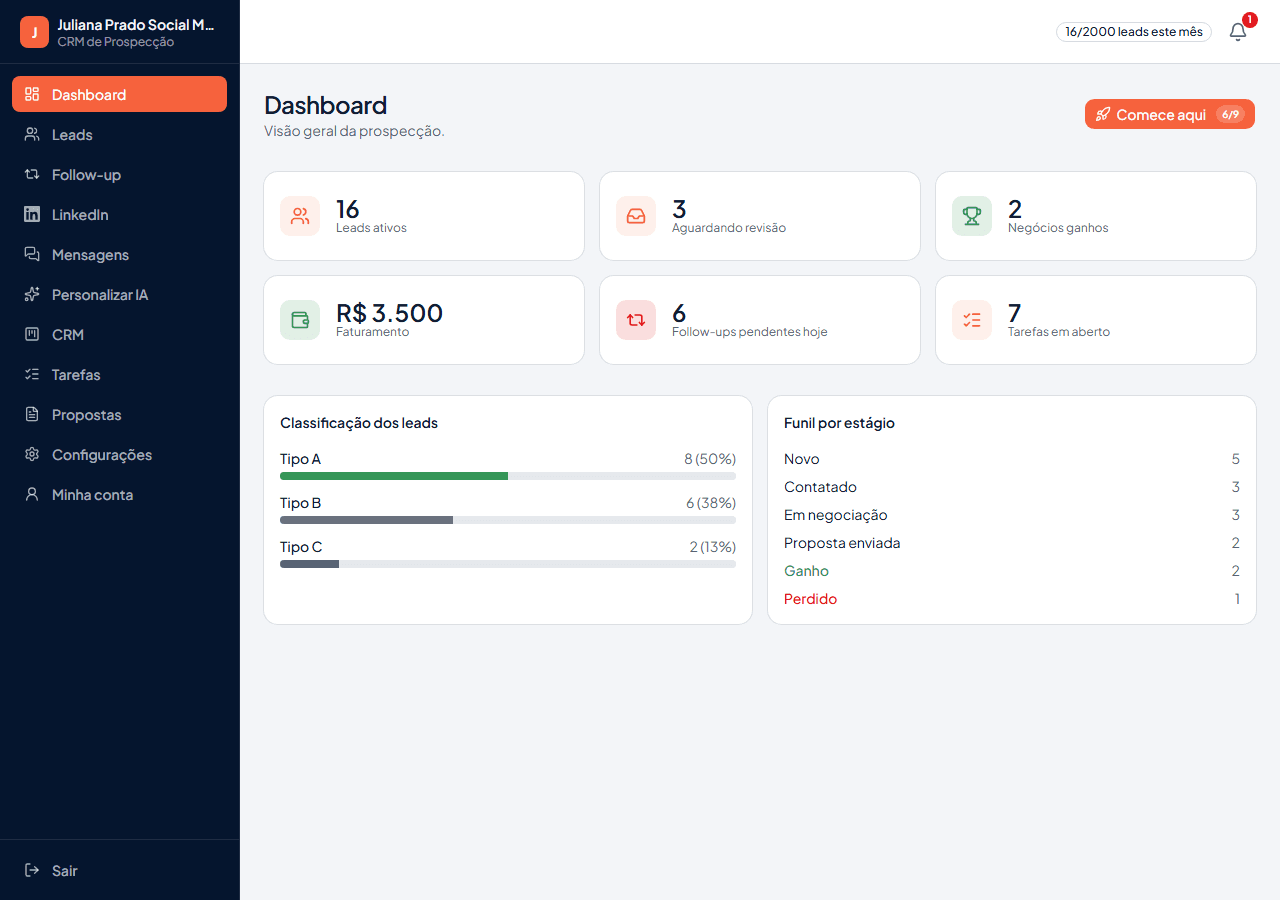
Task: Click the Novo funnel stage row
Action: point(1012,459)
